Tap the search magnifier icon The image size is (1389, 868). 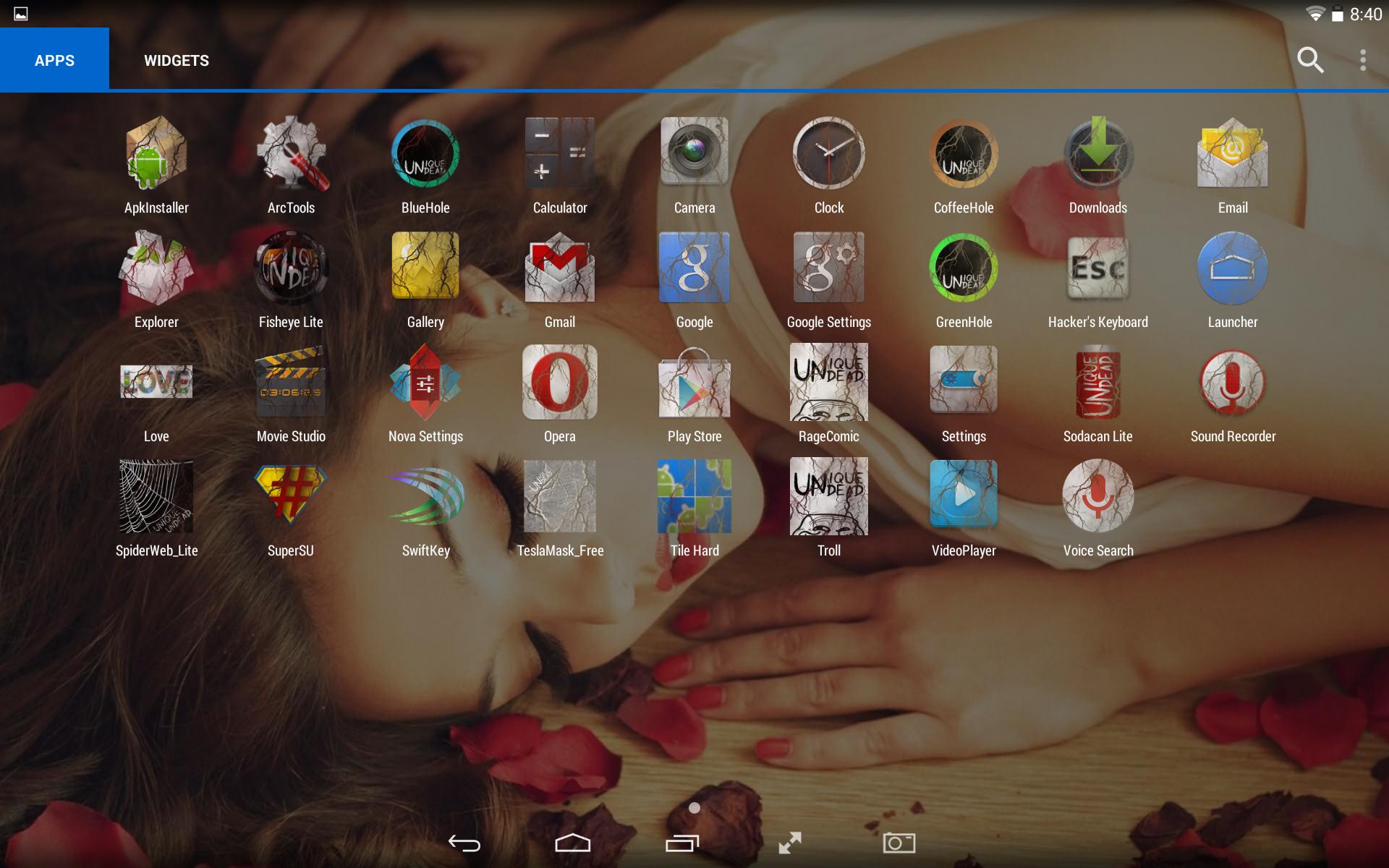(x=1310, y=60)
